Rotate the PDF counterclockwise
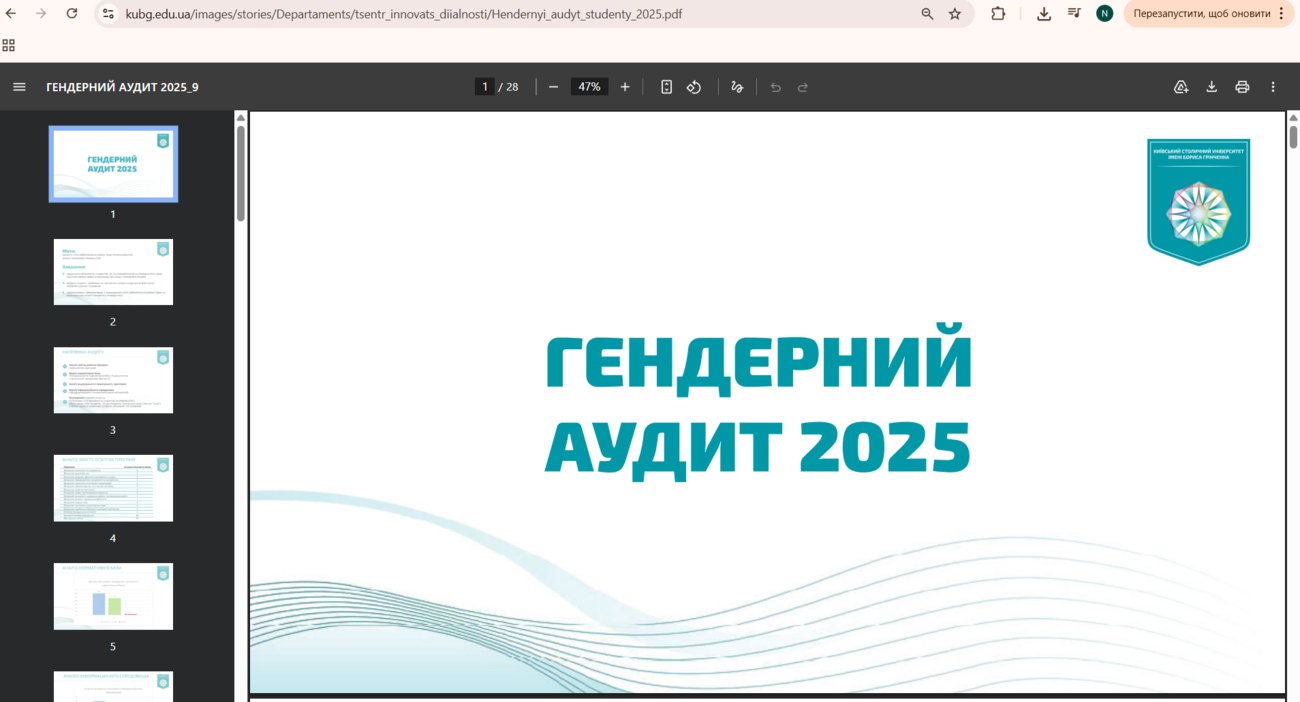The width and height of the screenshot is (1300, 702). point(694,87)
